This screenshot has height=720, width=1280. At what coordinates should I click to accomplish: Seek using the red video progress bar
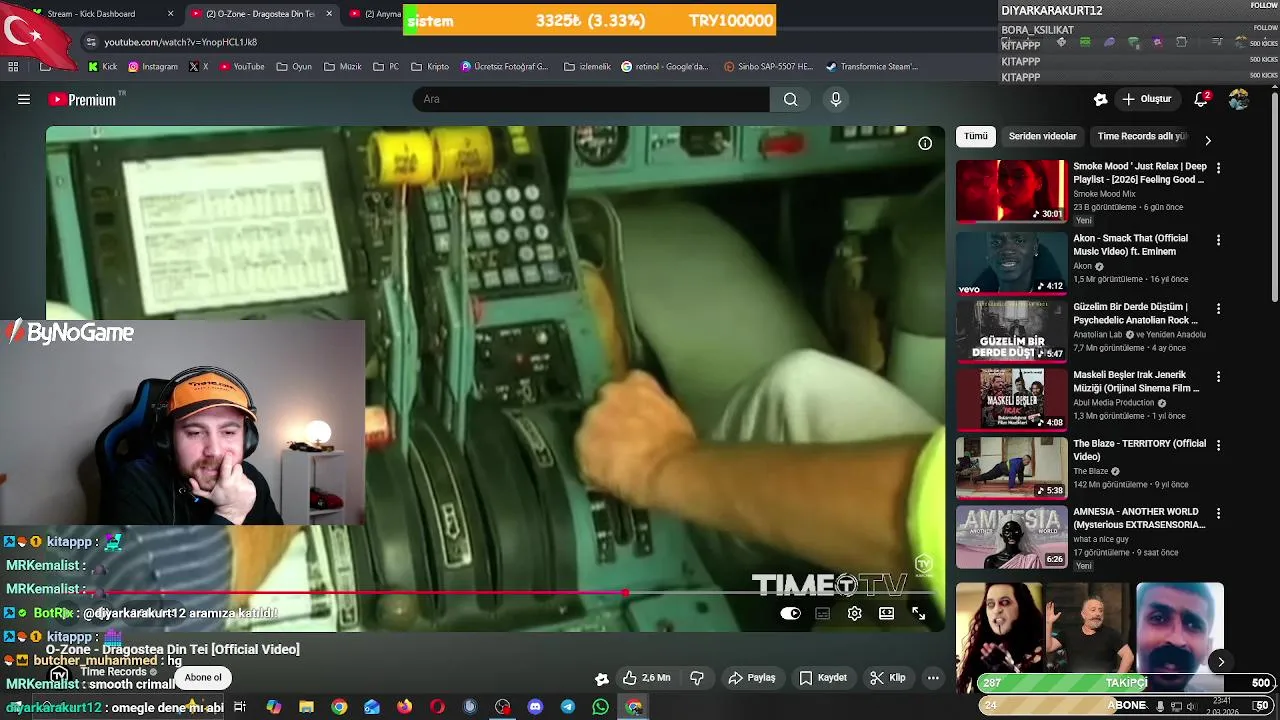495,593
